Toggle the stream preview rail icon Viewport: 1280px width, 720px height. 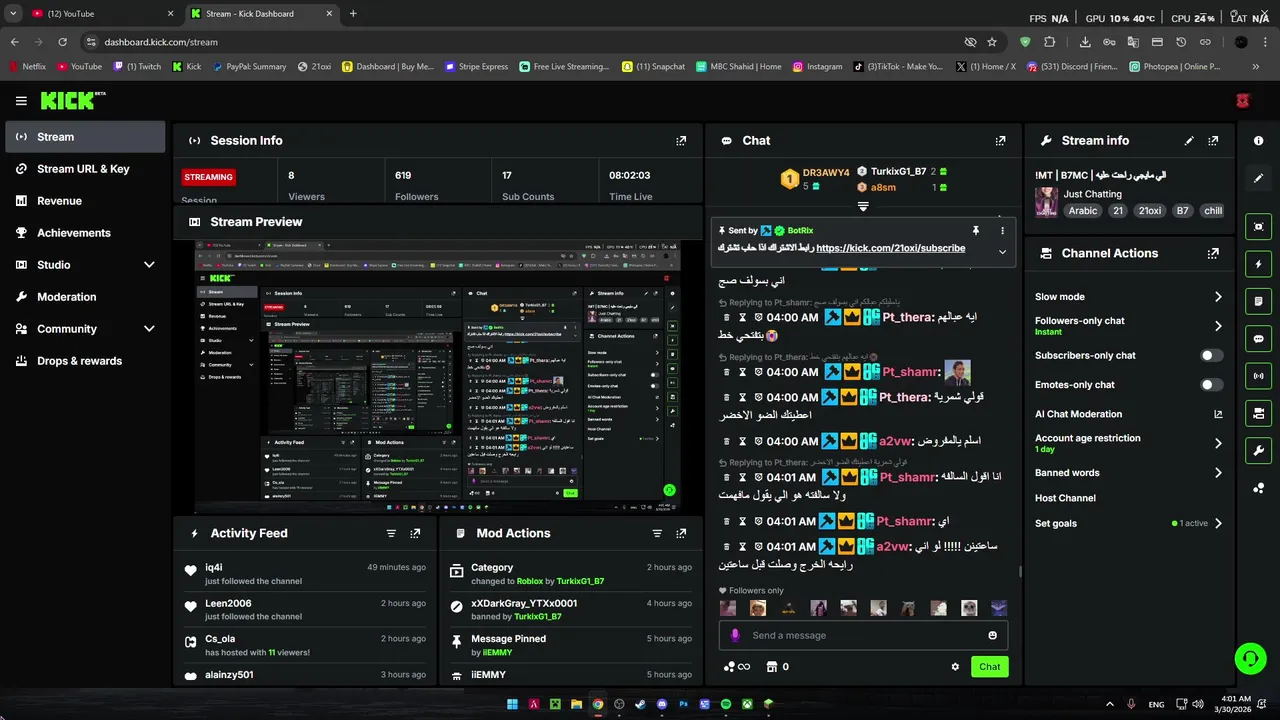click(1258, 227)
